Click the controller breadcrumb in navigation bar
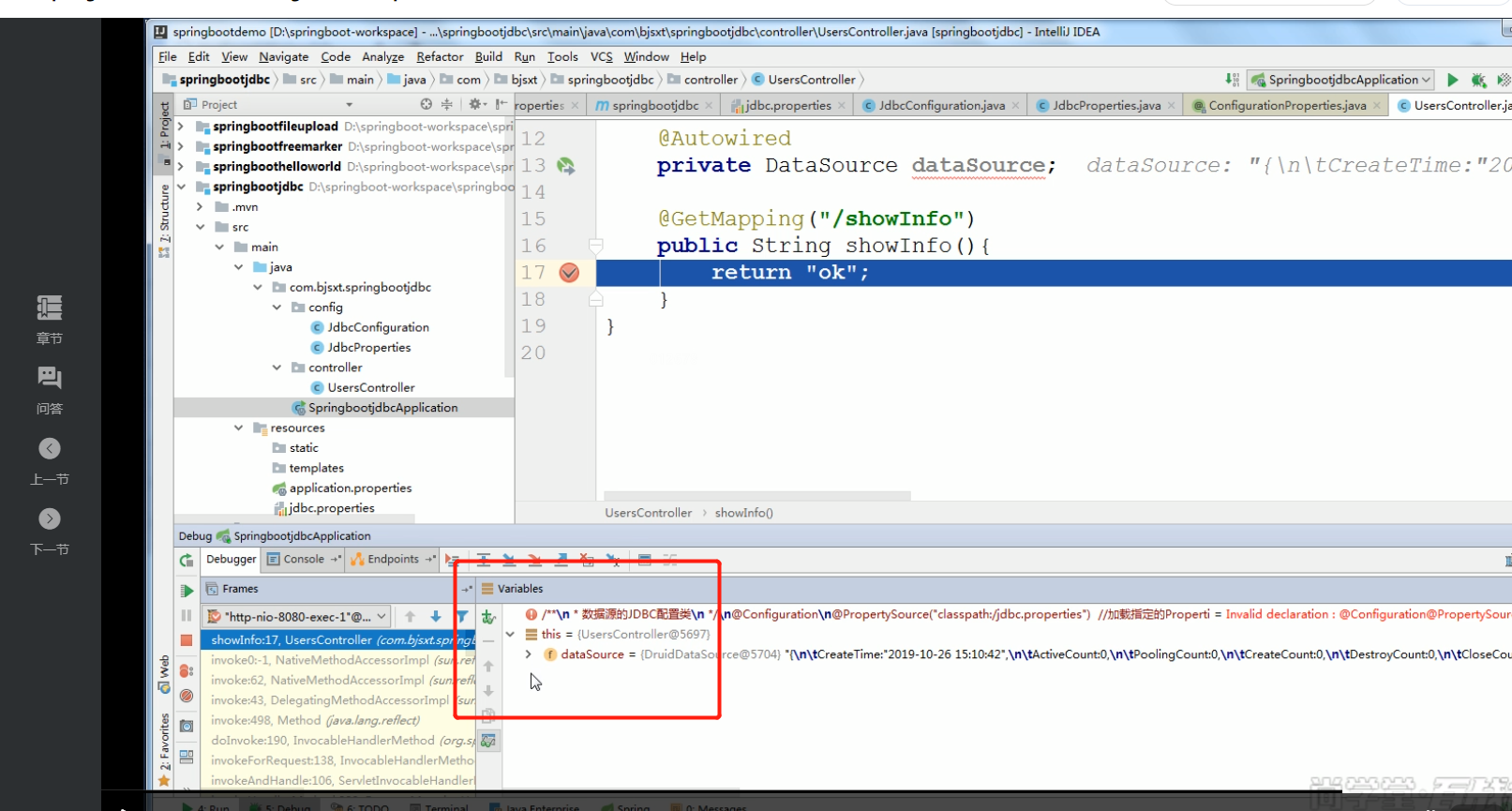 (x=710, y=80)
